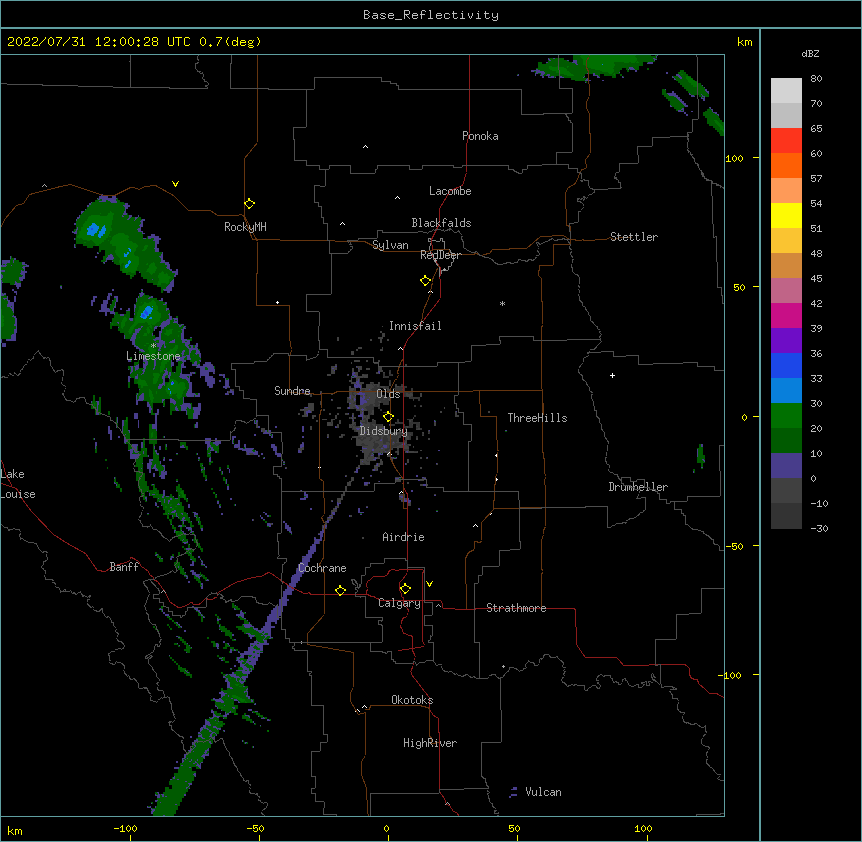Click the bottom-axis -100 km tick label
Viewport: 862px width, 842px height.
click(125, 828)
